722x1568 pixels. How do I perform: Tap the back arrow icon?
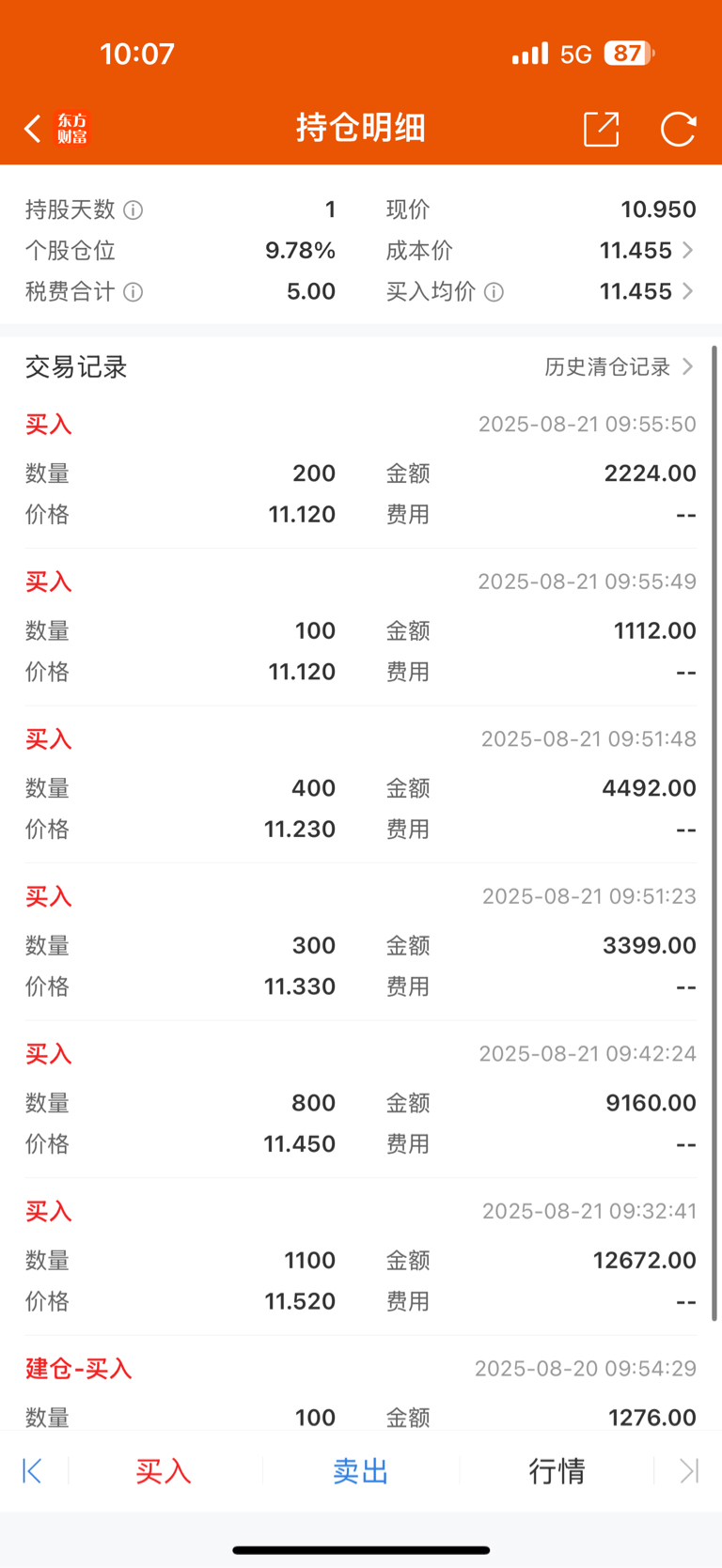33,129
